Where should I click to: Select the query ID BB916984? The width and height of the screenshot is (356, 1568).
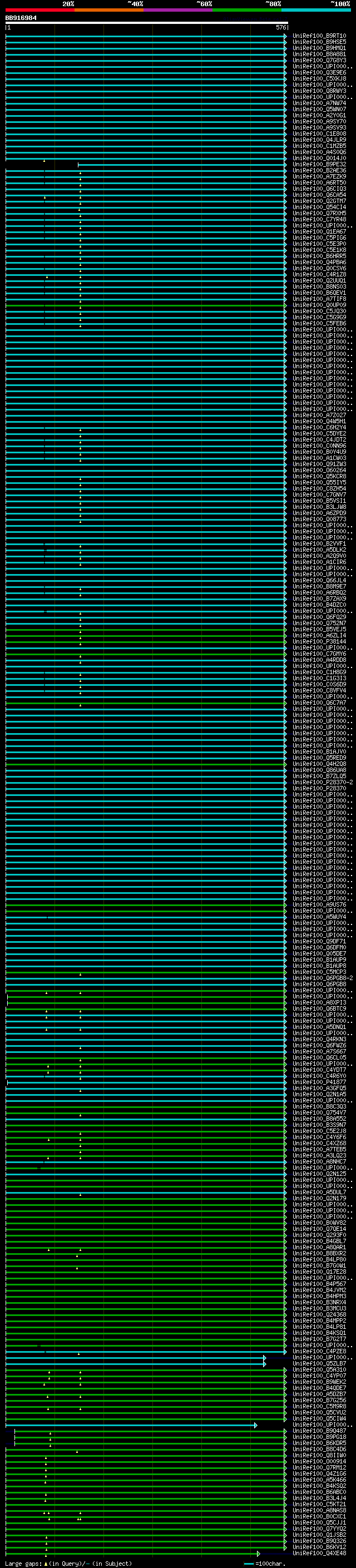pyautogui.click(x=21, y=18)
